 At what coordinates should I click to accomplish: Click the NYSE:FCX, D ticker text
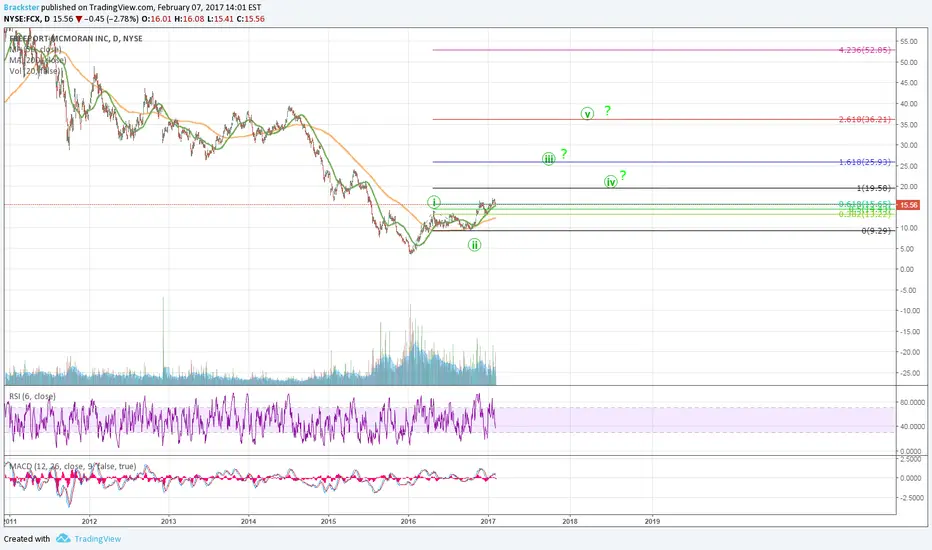27,19
